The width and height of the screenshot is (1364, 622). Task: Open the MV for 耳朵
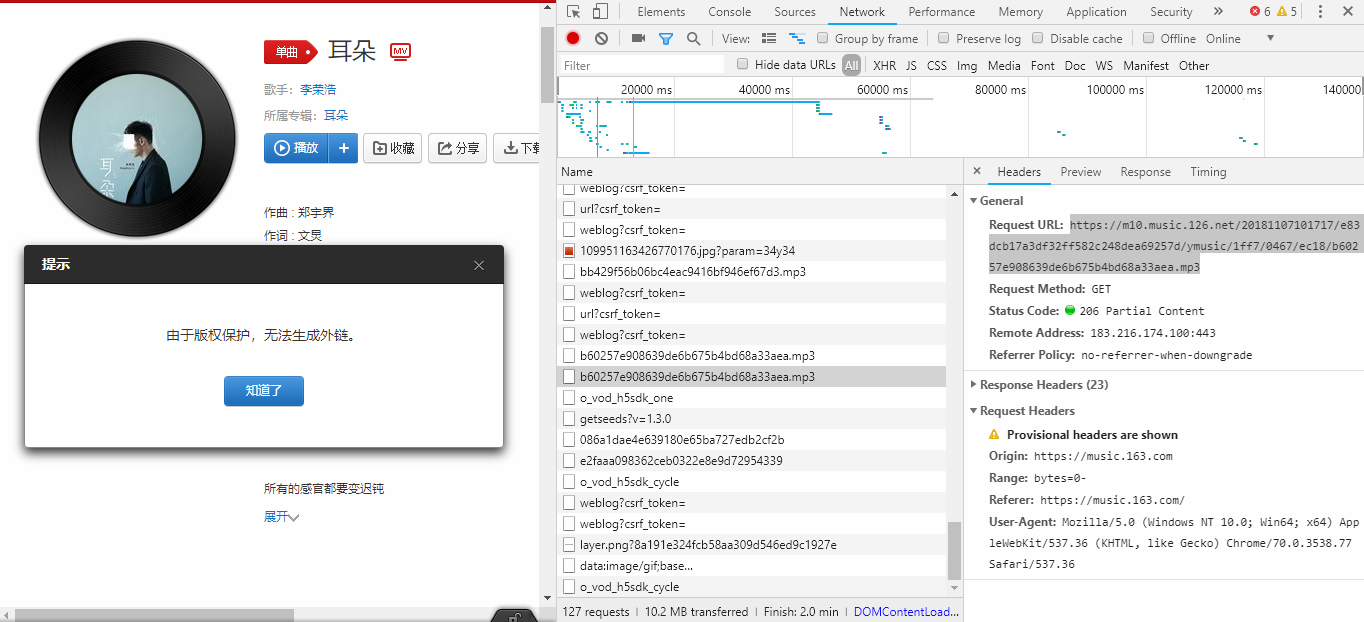399,51
